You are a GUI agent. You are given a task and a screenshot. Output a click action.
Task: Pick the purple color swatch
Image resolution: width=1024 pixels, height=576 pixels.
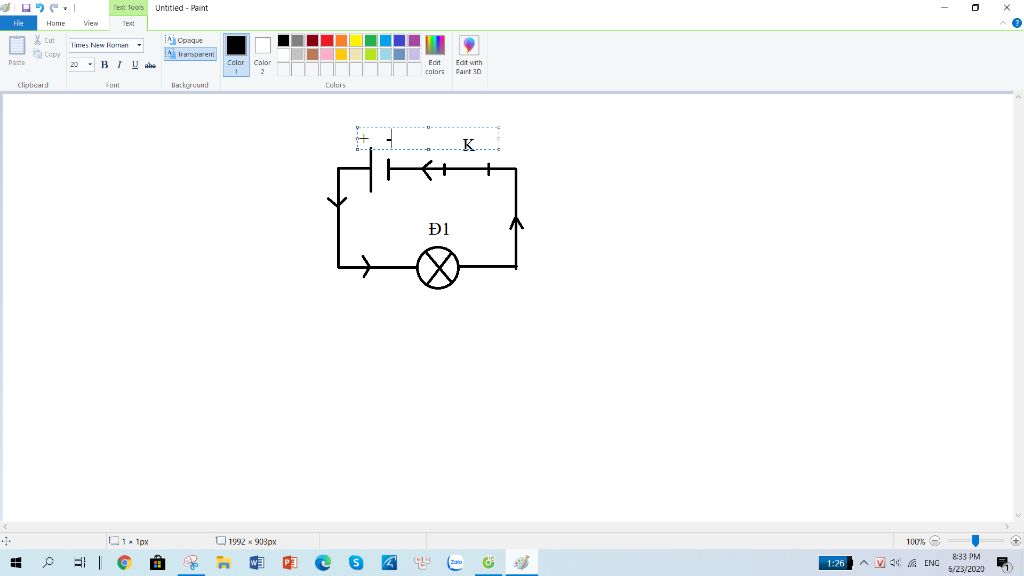[x=414, y=40]
